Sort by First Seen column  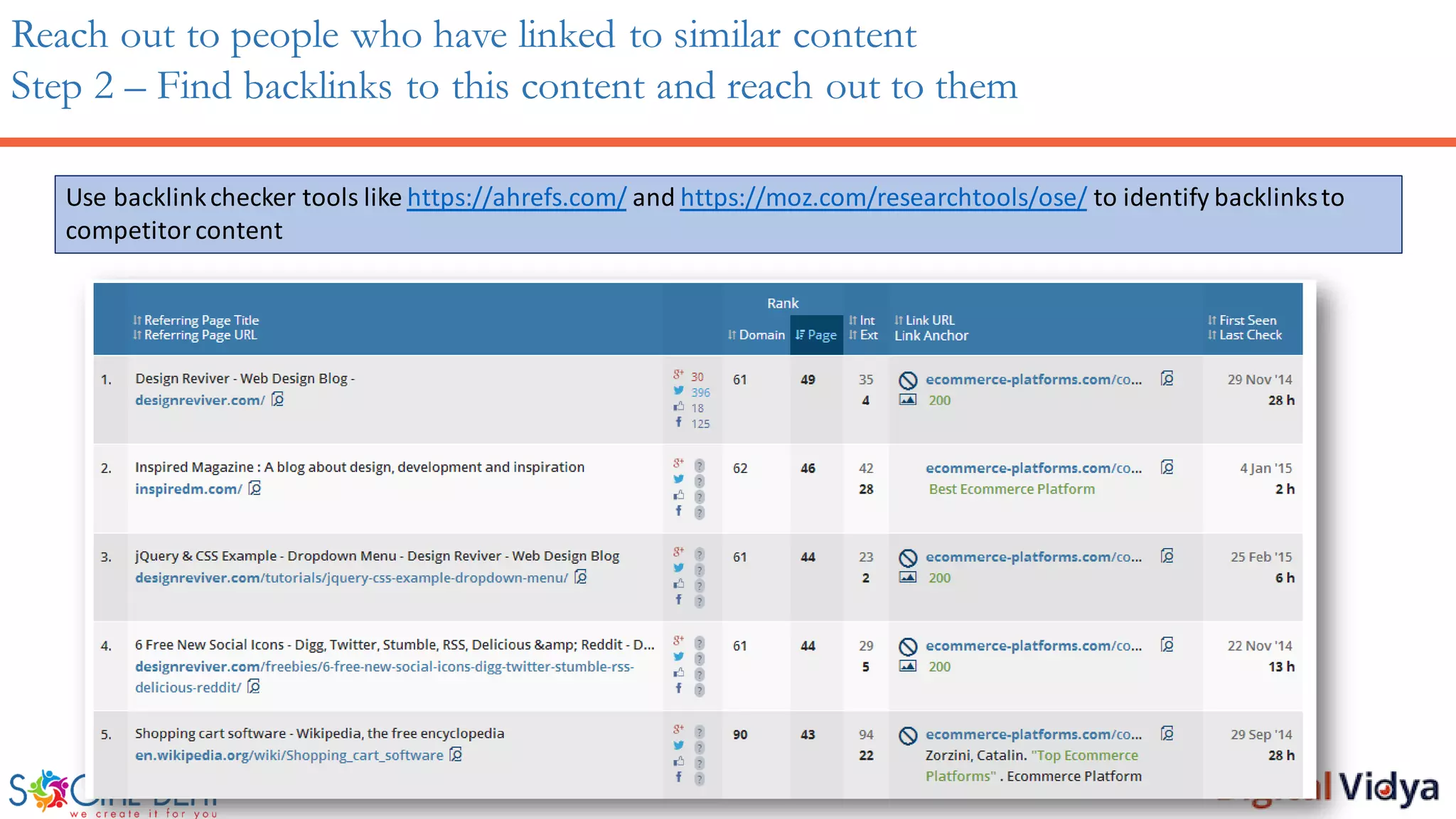(1242, 320)
